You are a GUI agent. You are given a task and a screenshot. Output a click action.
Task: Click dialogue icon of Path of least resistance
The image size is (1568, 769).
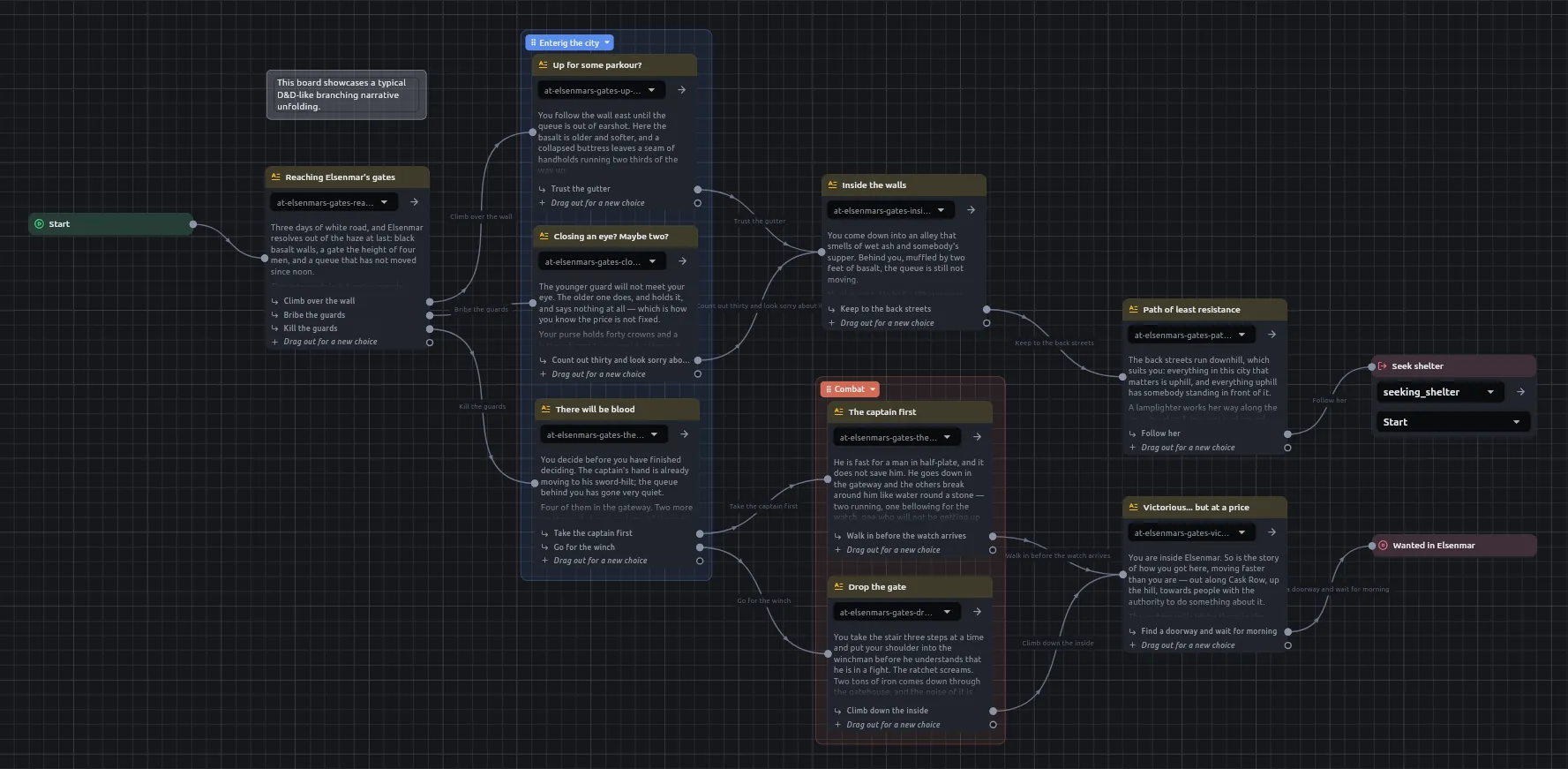click(1133, 310)
